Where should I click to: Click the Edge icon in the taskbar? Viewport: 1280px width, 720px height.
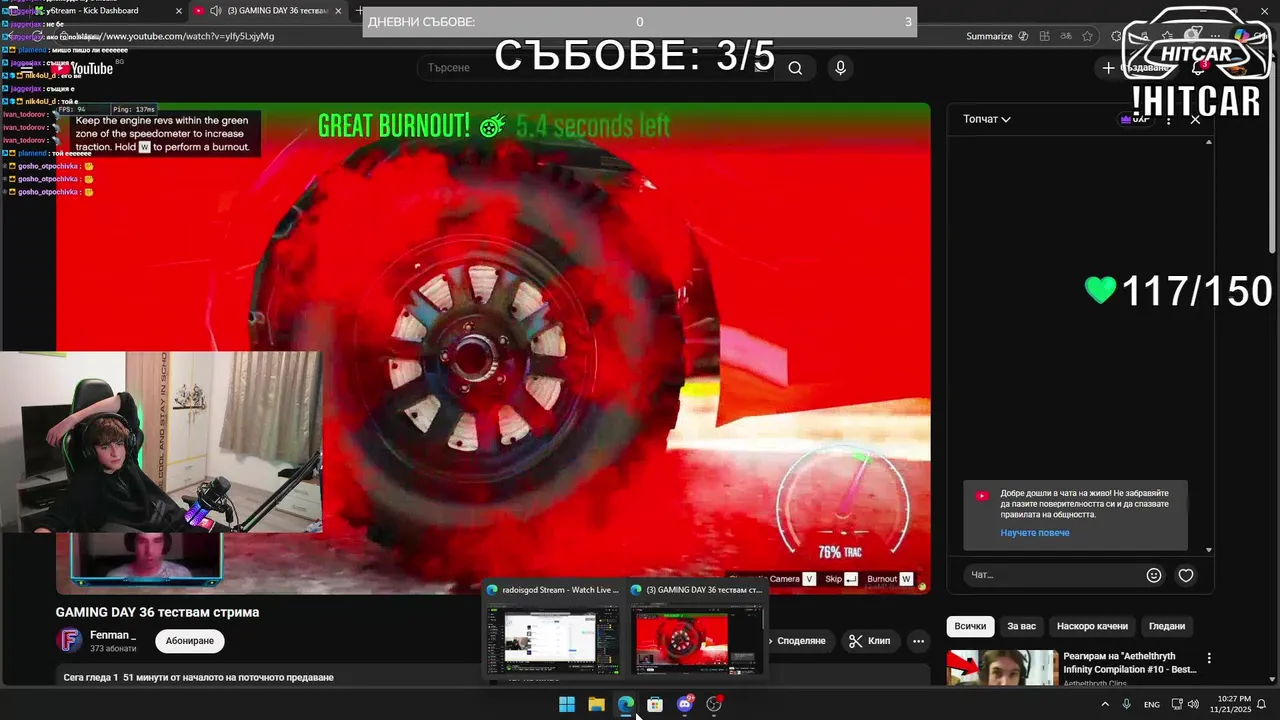point(626,704)
